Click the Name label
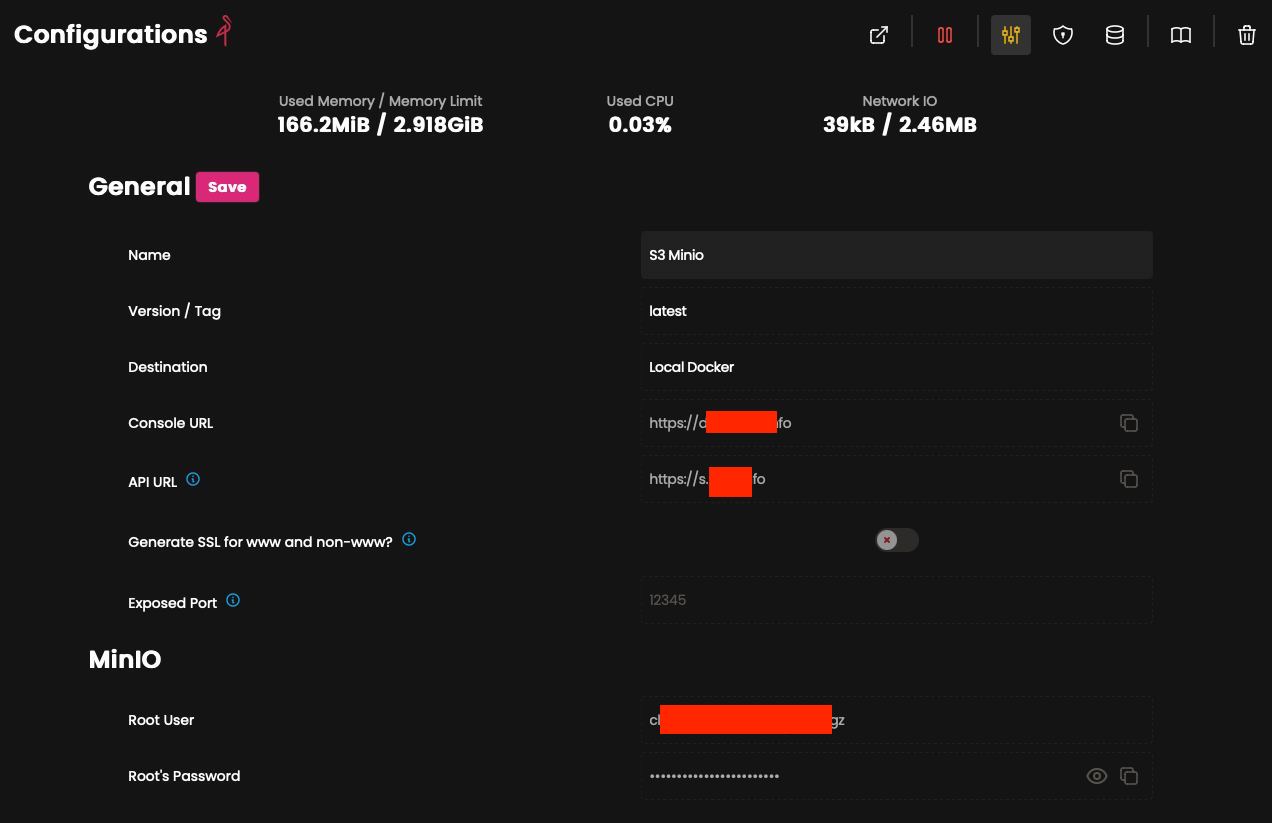 coord(149,255)
